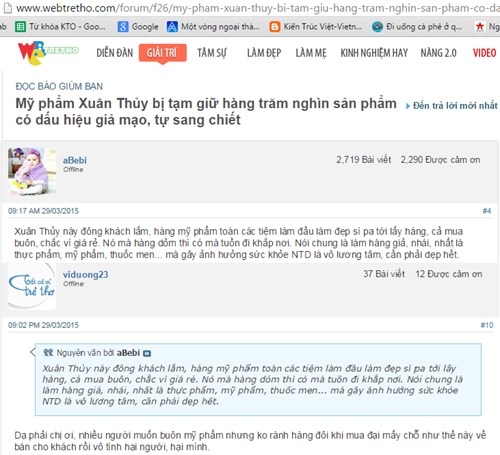
Task: Open the DIỄN ĐÀN menu
Action: pyautogui.click(x=115, y=53)
